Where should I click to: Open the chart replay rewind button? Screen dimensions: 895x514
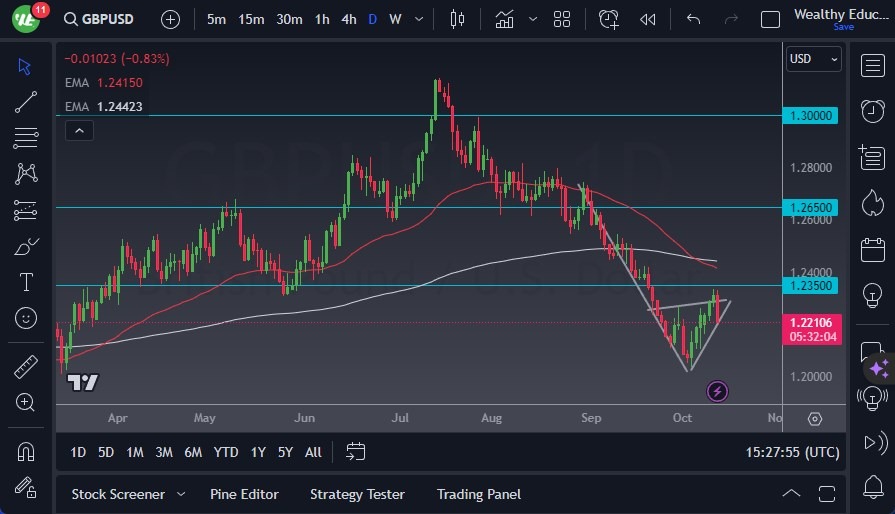coord(648,19)
